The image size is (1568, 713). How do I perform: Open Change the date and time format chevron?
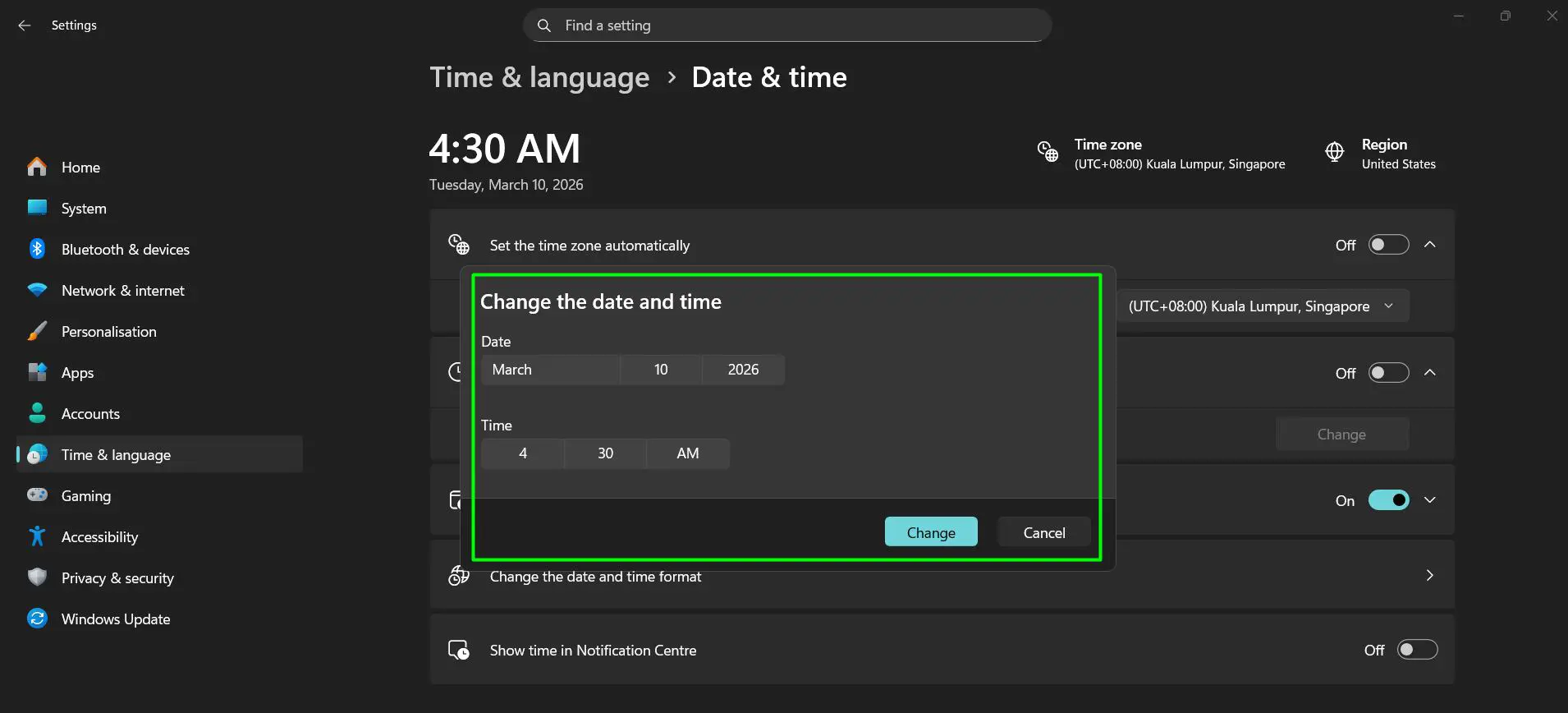pyautogui.click(x=1430, y=575)
